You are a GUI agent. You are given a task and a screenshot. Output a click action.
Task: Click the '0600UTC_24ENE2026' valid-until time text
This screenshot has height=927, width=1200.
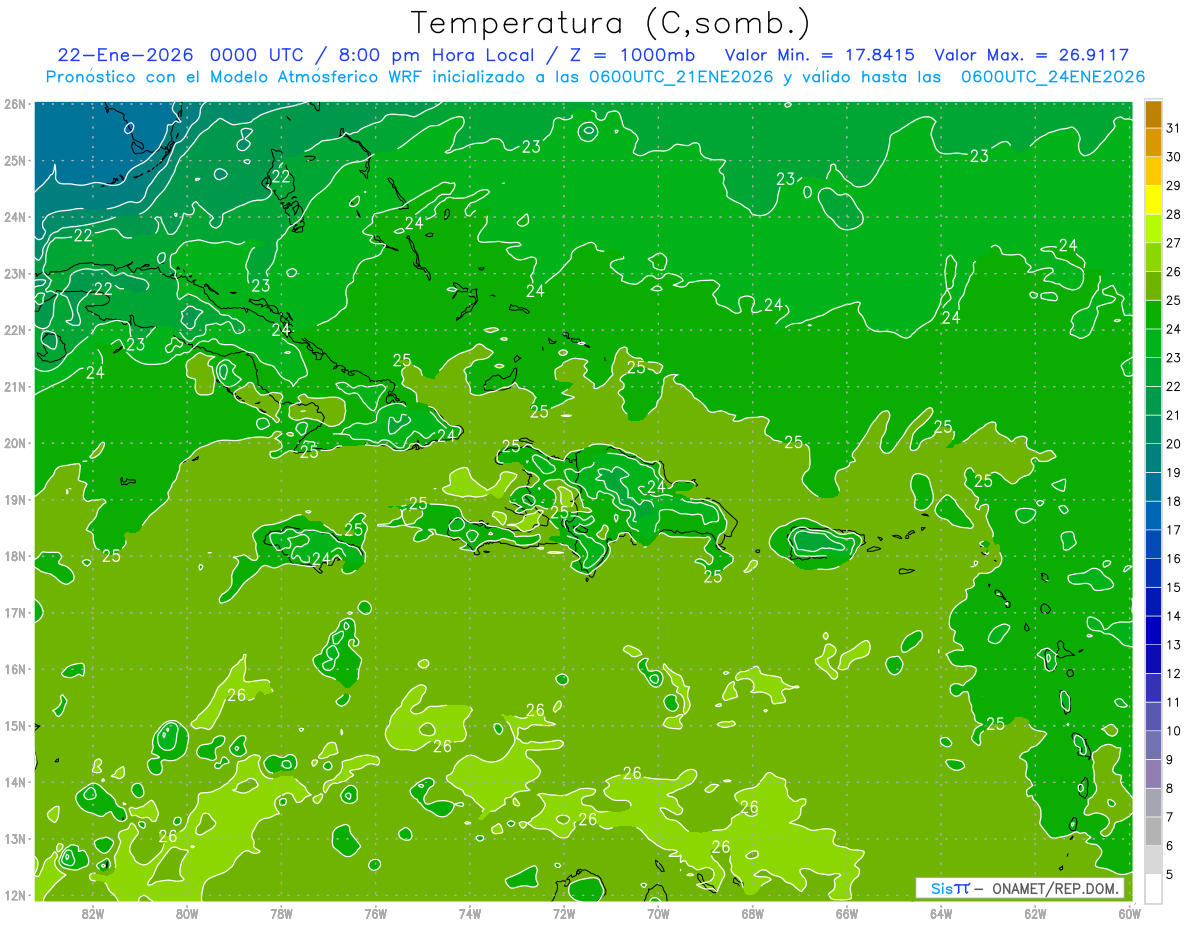(x=1052, y=77)
